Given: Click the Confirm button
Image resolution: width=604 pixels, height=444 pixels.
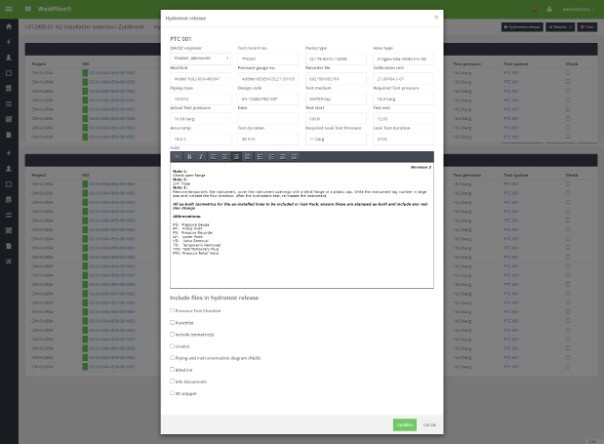Looking at the screenshot, I should [x=404, y=425].
